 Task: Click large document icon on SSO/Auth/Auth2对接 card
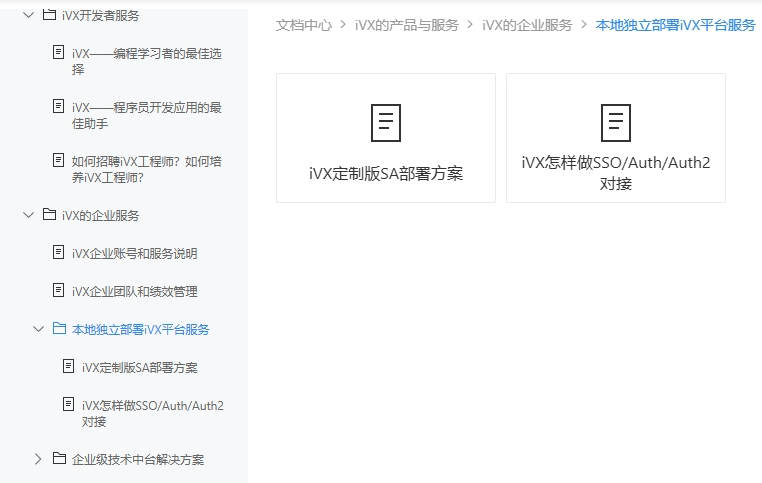tap(616, 122)
